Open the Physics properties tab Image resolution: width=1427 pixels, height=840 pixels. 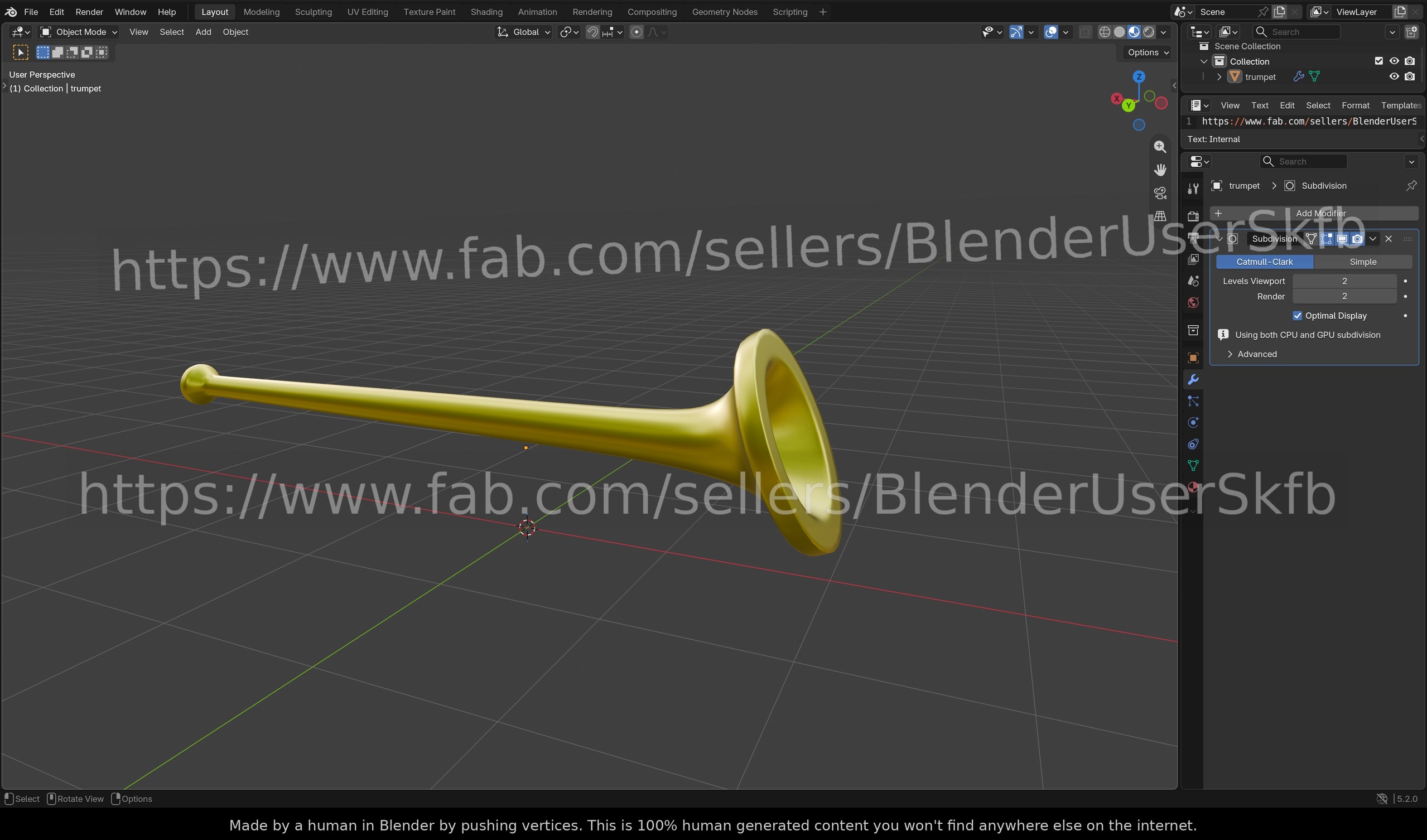[x=1193, y=422]
